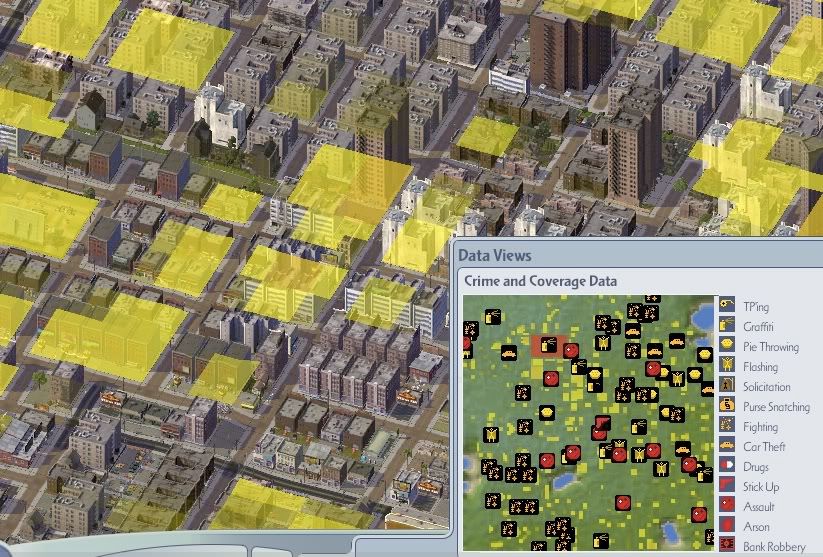Select the "Flashing" legend label

click(761, 366)
